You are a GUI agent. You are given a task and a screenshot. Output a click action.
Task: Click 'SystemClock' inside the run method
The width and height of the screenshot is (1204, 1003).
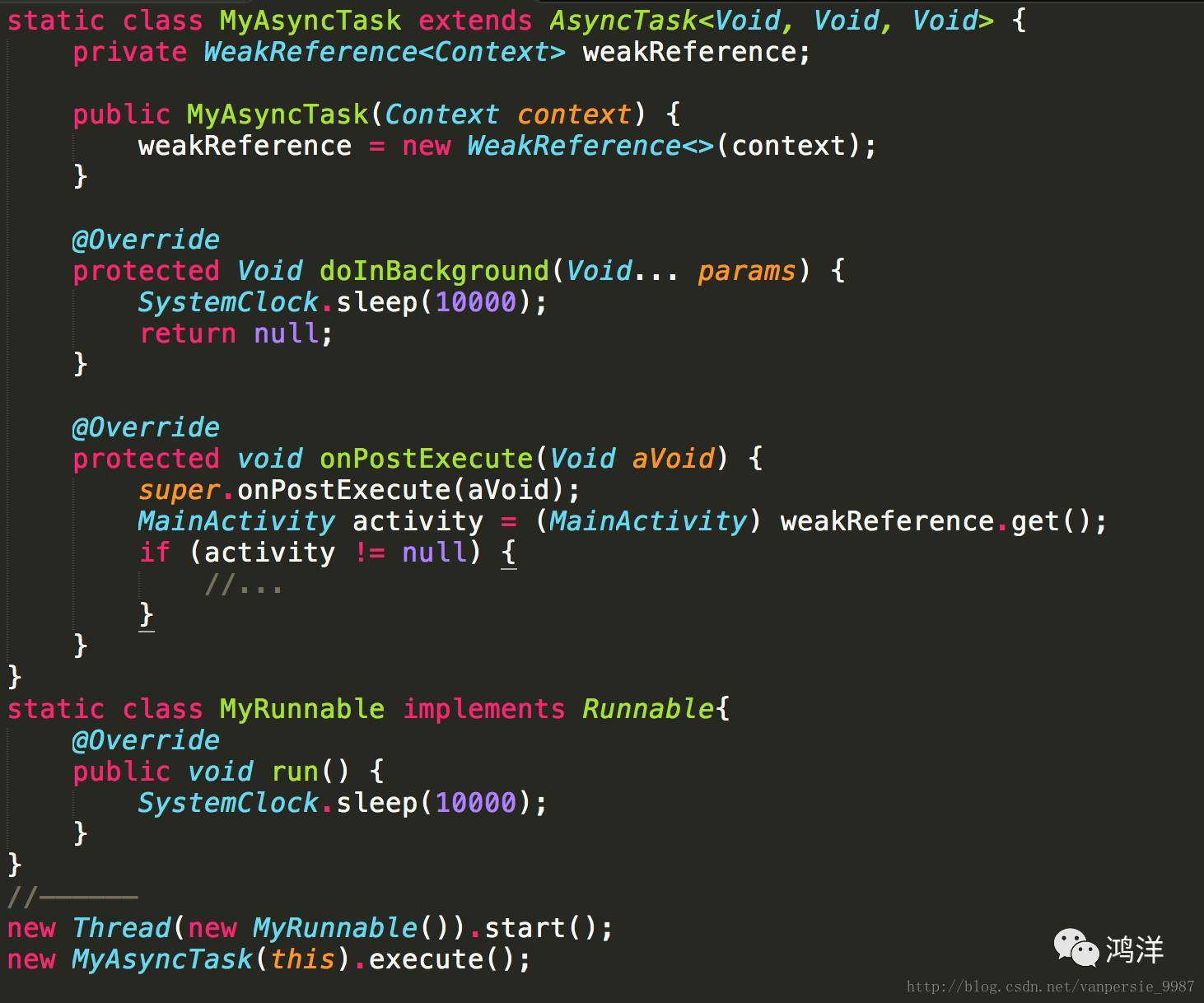tap(228, 803)
